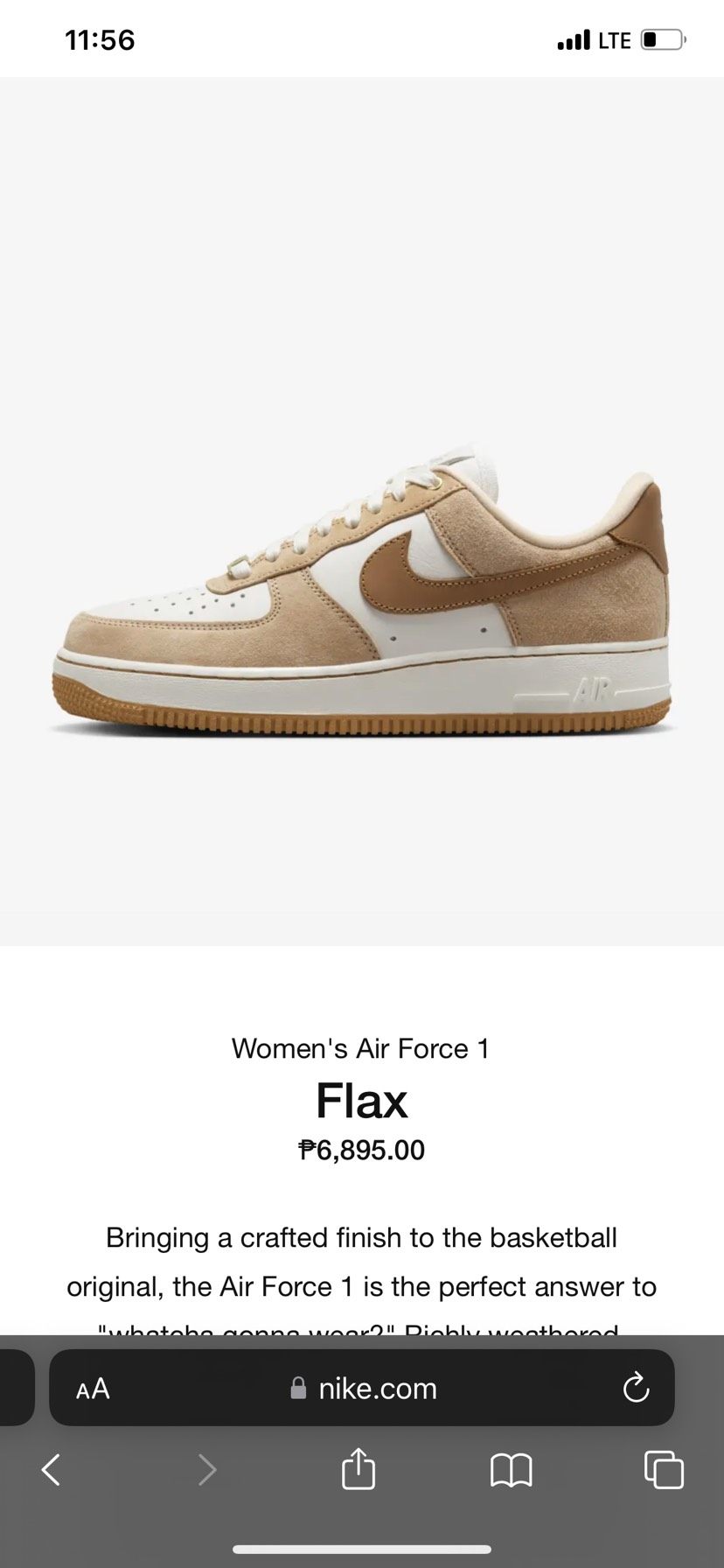Tap the home indicator bar
The image size is (724, 1568).
362,1550
